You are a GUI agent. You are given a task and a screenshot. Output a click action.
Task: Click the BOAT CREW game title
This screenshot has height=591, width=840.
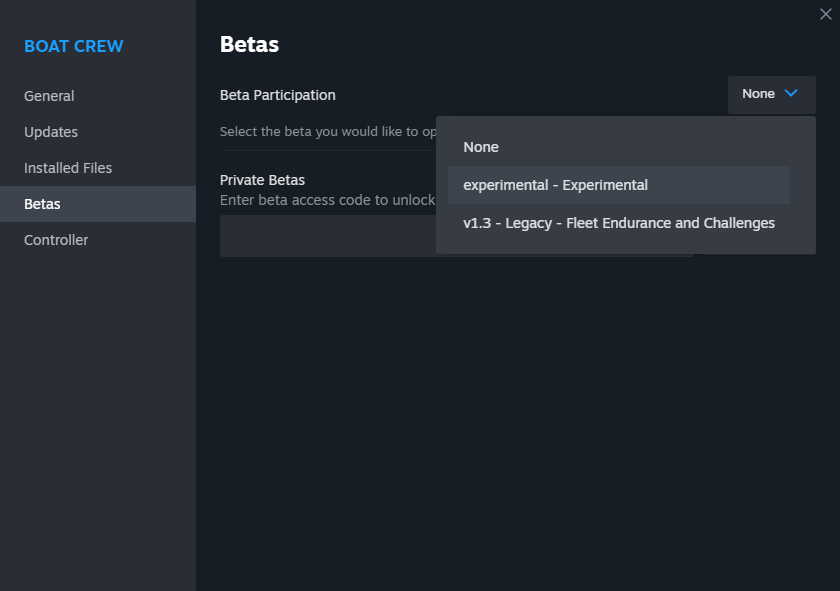click(x=74, y=46)
